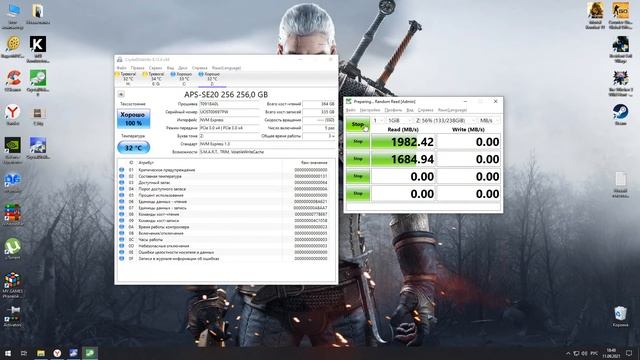640x360 pixels.
Task: Open the Язык(Language) menu in CrystalDiskMark
Action: click(x=452, y=110)
